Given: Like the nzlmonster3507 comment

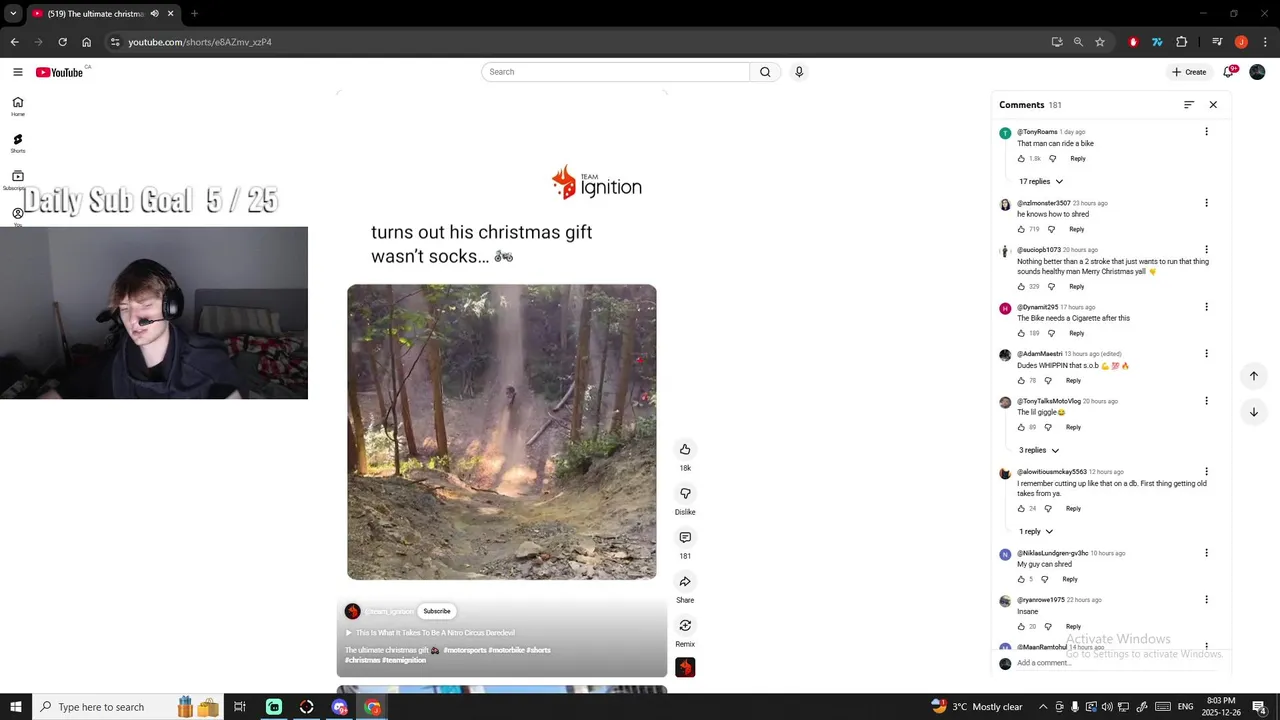Looking at the screenshot, I should point(1021,229).
